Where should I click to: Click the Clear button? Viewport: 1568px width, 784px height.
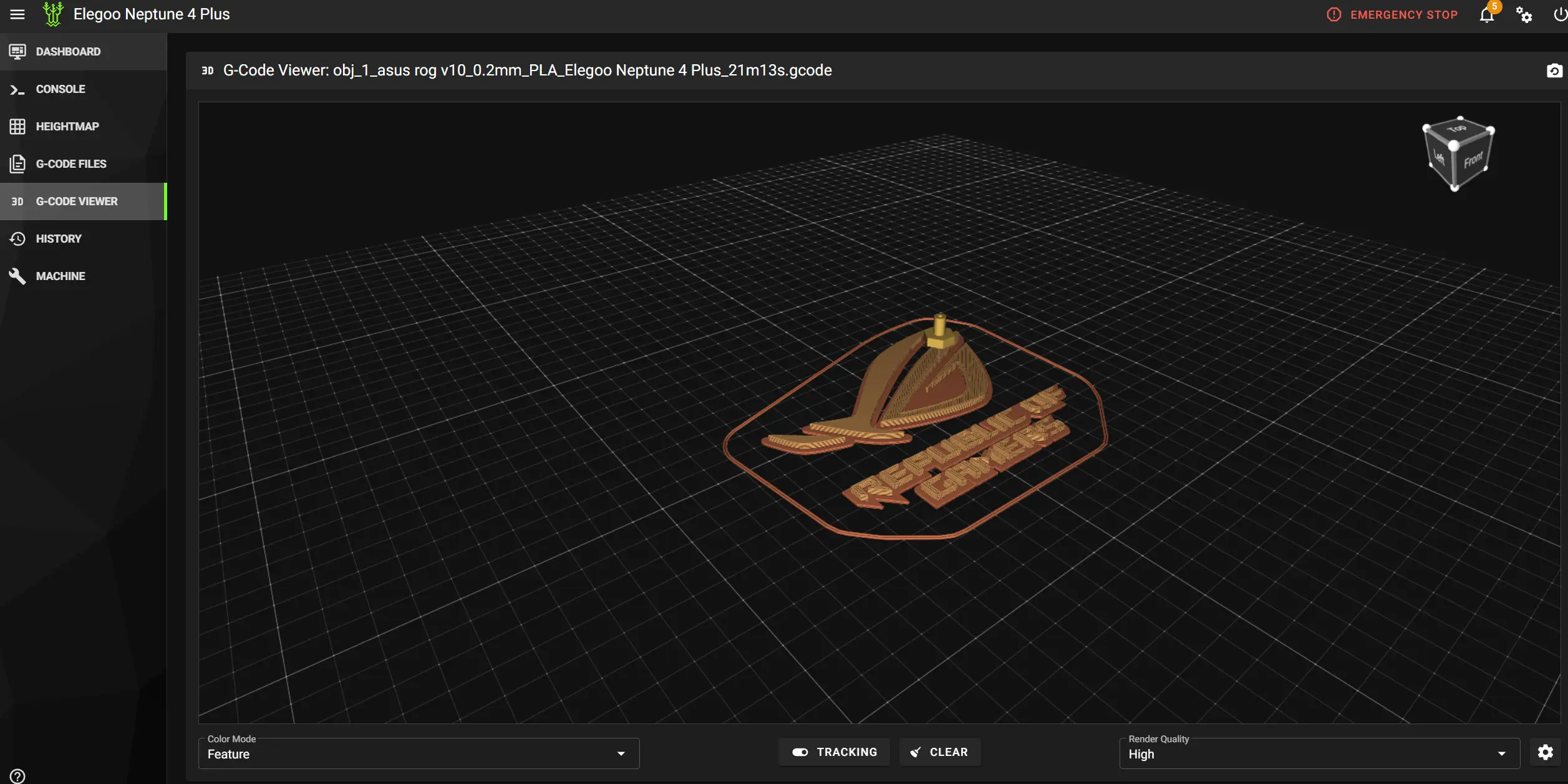(x=939, y=752)
